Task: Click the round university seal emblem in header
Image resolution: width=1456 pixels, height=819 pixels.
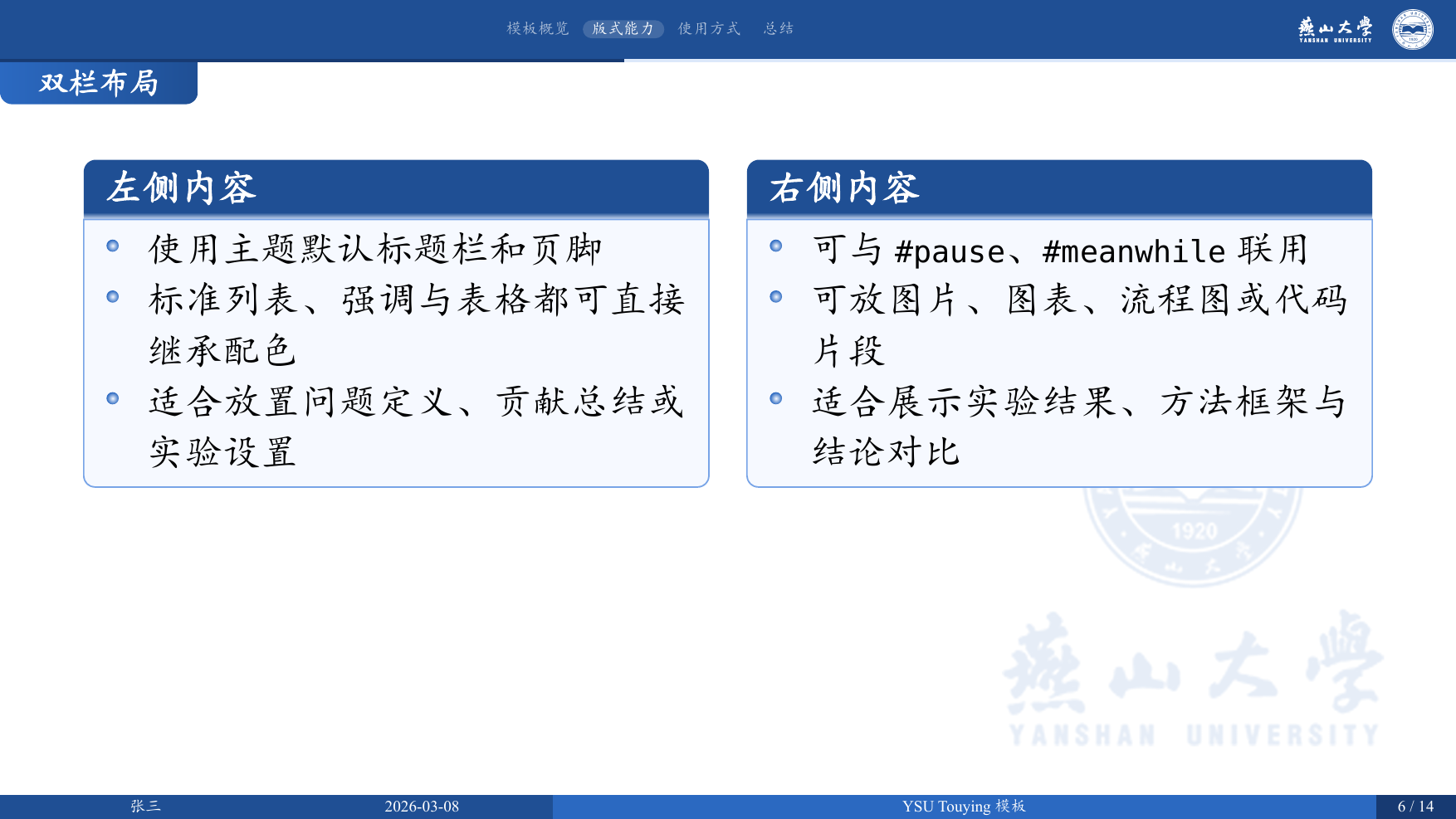Action: point(1413,30)
